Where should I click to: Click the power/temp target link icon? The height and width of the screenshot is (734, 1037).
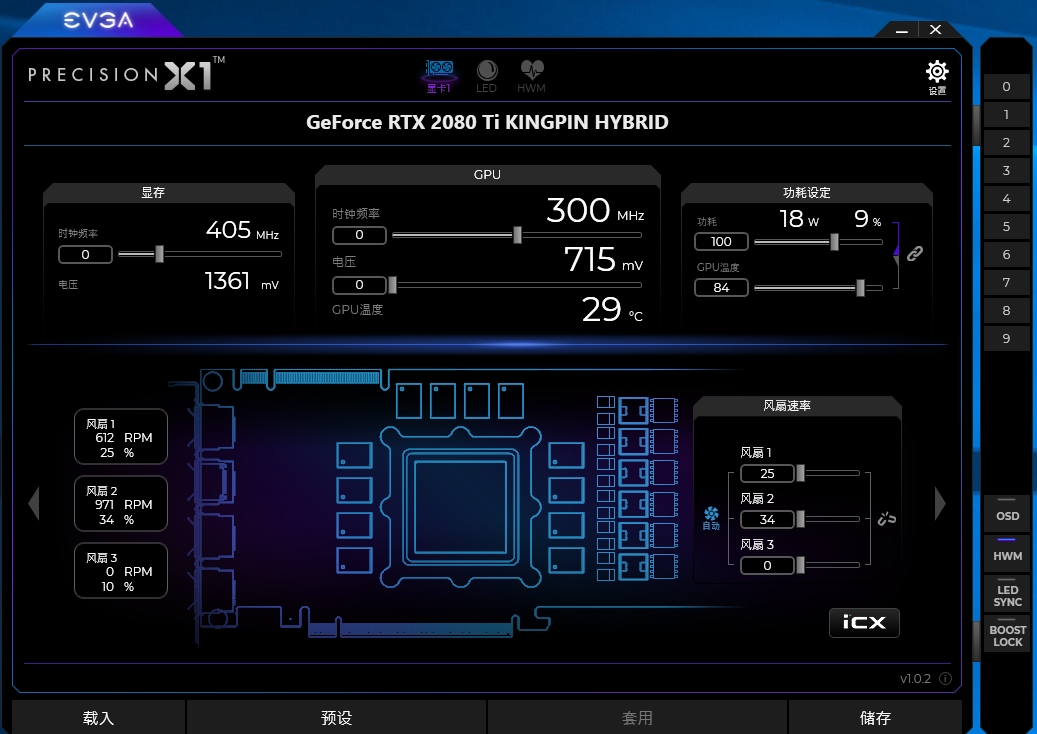coord(915,253)
